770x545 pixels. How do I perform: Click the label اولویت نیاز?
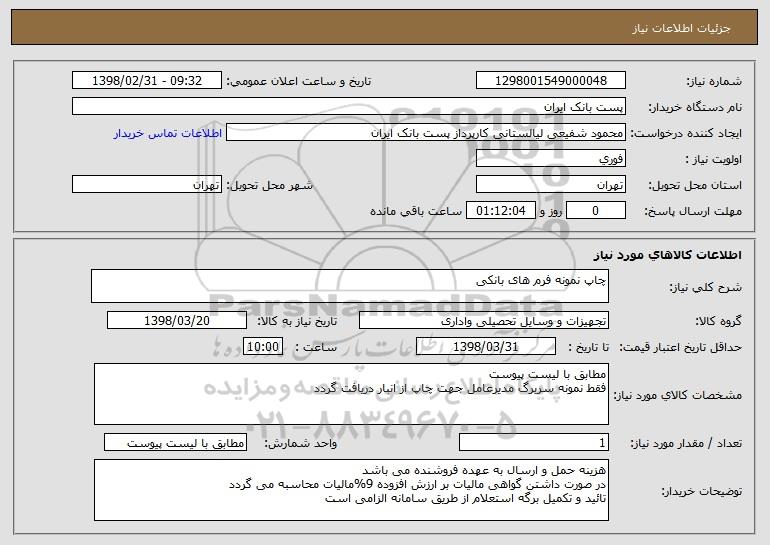(714, 160)
